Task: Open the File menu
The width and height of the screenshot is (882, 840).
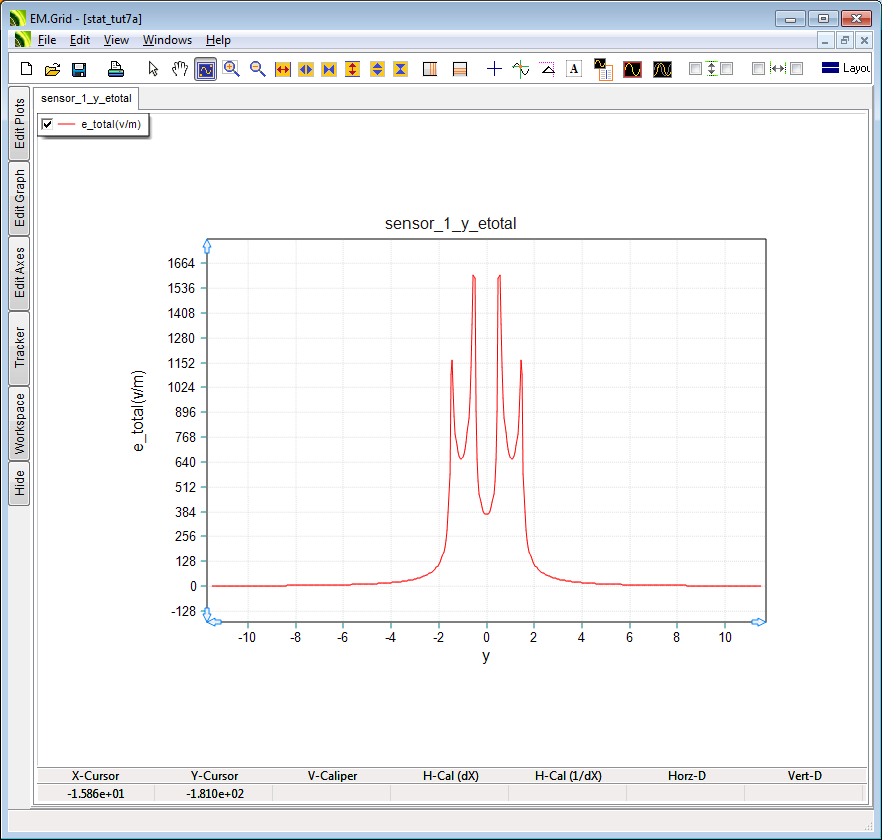Action: (47, 40)
